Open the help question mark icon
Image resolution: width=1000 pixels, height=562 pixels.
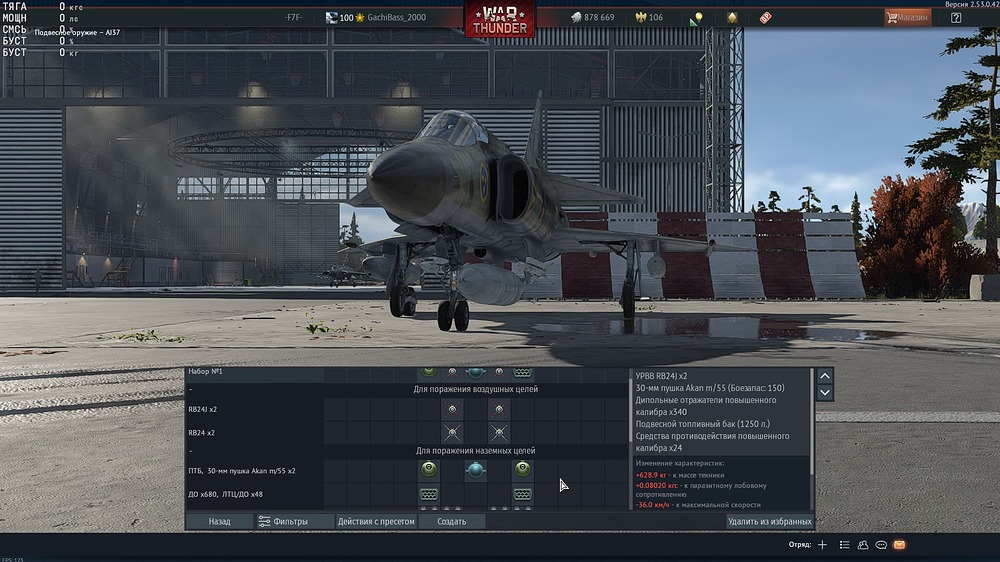tap(956, 18)
